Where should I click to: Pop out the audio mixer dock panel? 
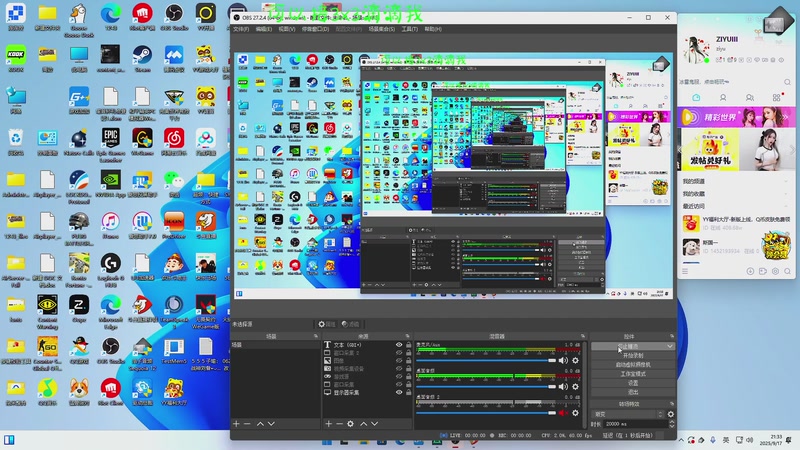point(583,336)
